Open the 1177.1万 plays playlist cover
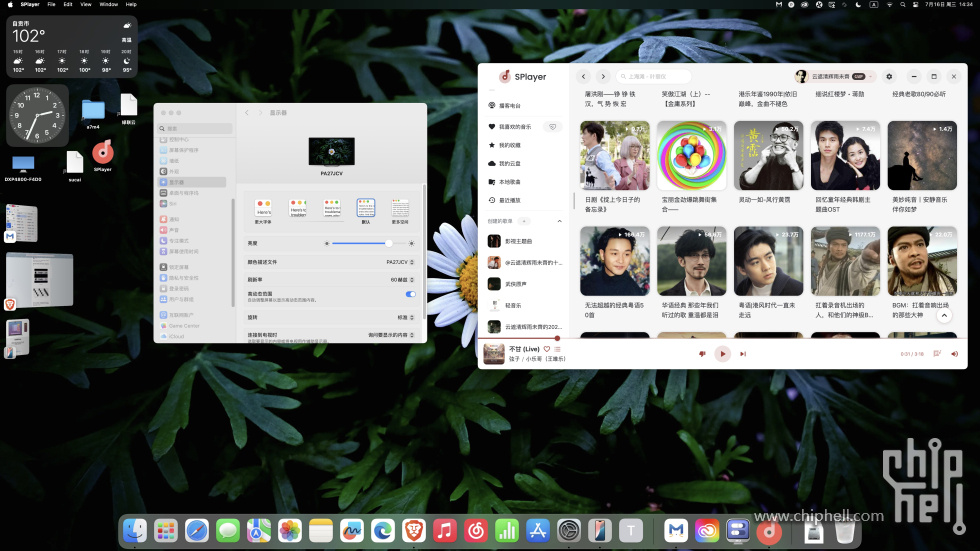This screenshot has height=551, width=980. click(x=845, y=261)
